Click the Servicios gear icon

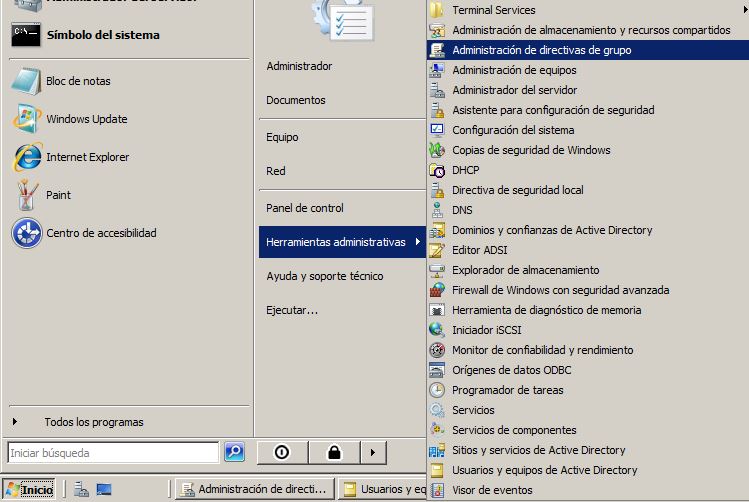pyautogui.click(x=437, y=410)
